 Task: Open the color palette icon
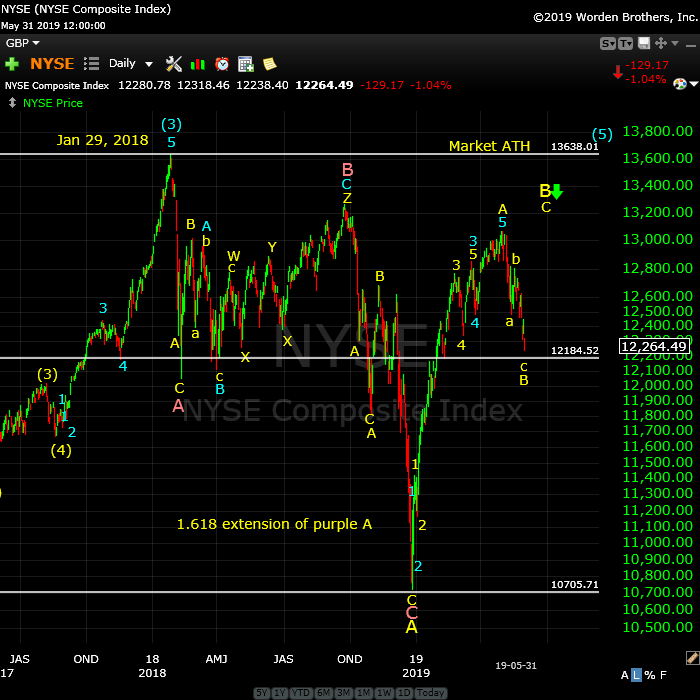679,84
